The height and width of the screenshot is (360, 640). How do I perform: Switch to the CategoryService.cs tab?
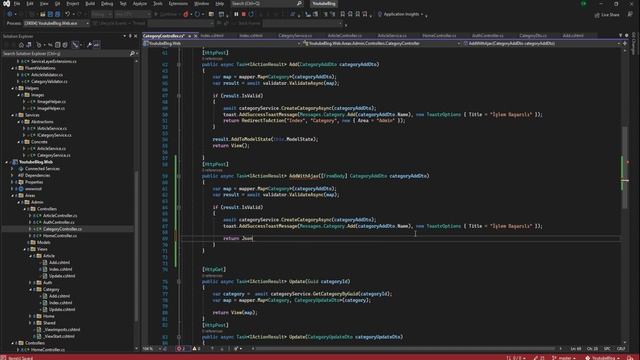click(295, 36)
